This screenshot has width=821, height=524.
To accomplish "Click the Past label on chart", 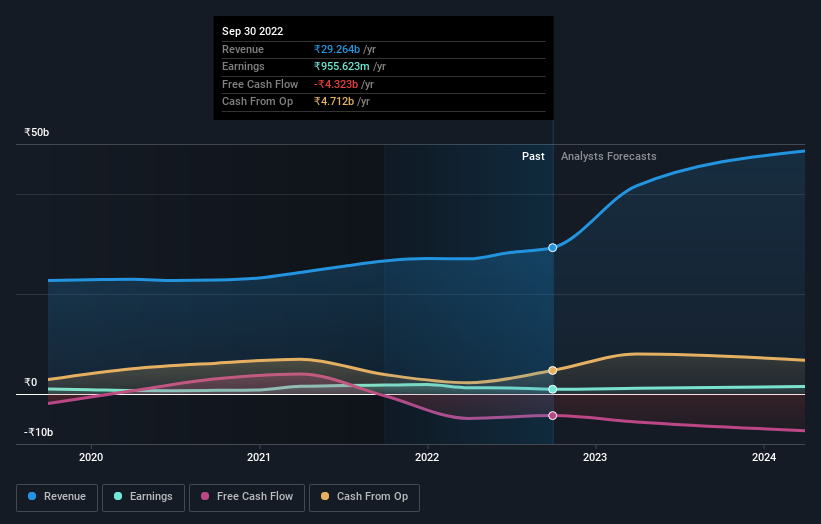I will click(533, 156).
